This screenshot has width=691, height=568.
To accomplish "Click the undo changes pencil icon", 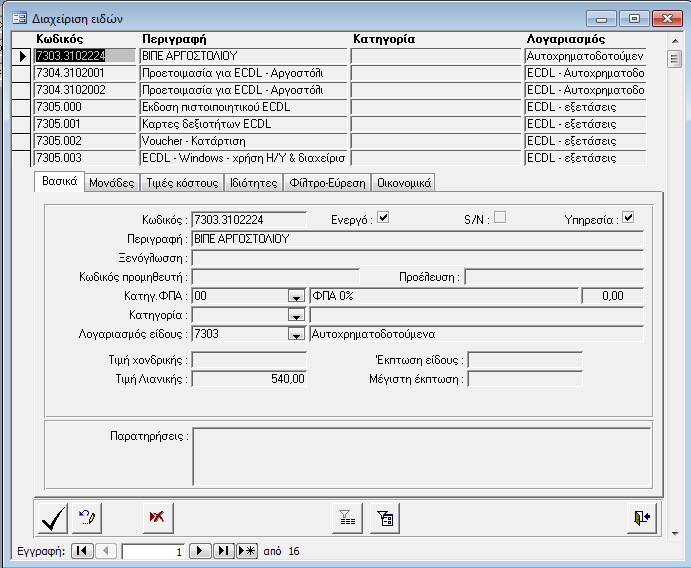I will (x=87, y=517).
